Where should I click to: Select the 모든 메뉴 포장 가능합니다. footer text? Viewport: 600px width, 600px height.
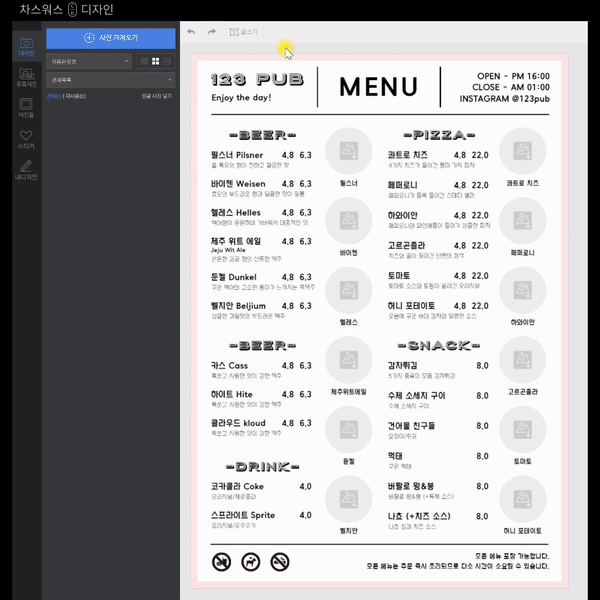tap(512, 556)
